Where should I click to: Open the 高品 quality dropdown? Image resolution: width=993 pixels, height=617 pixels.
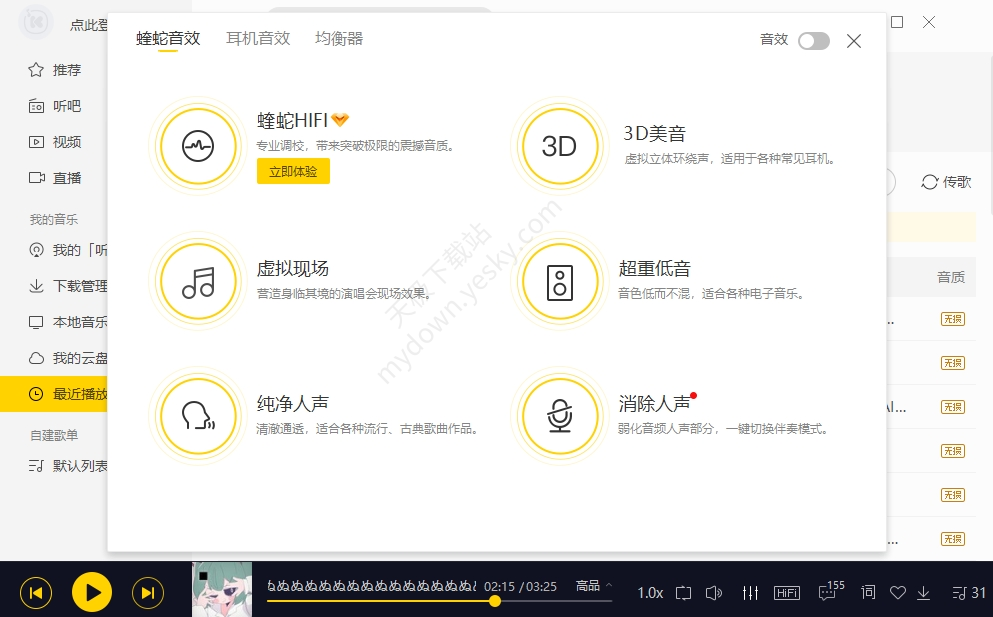(593, 586)
